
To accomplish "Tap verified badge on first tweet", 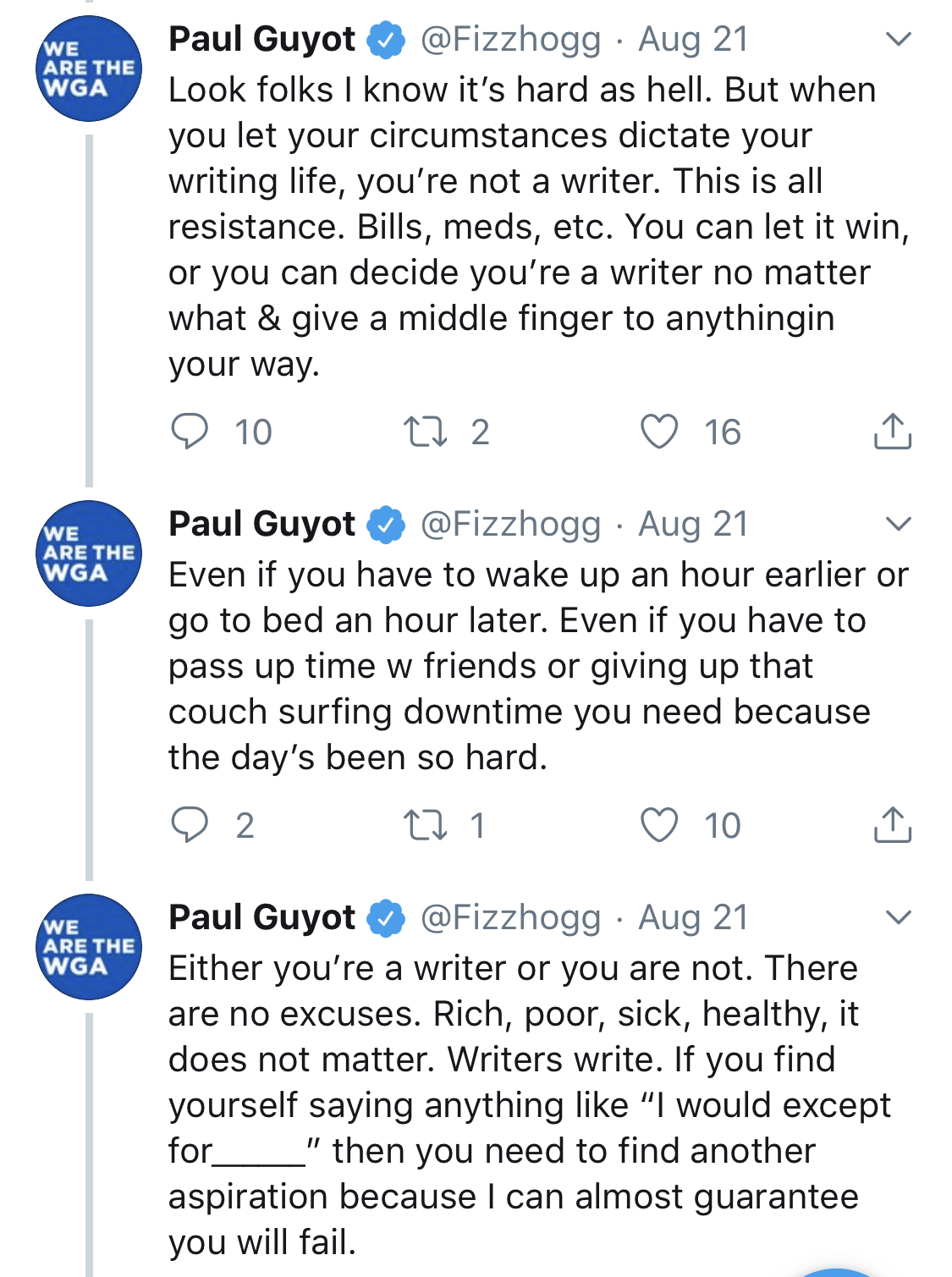I will (386, 40).
